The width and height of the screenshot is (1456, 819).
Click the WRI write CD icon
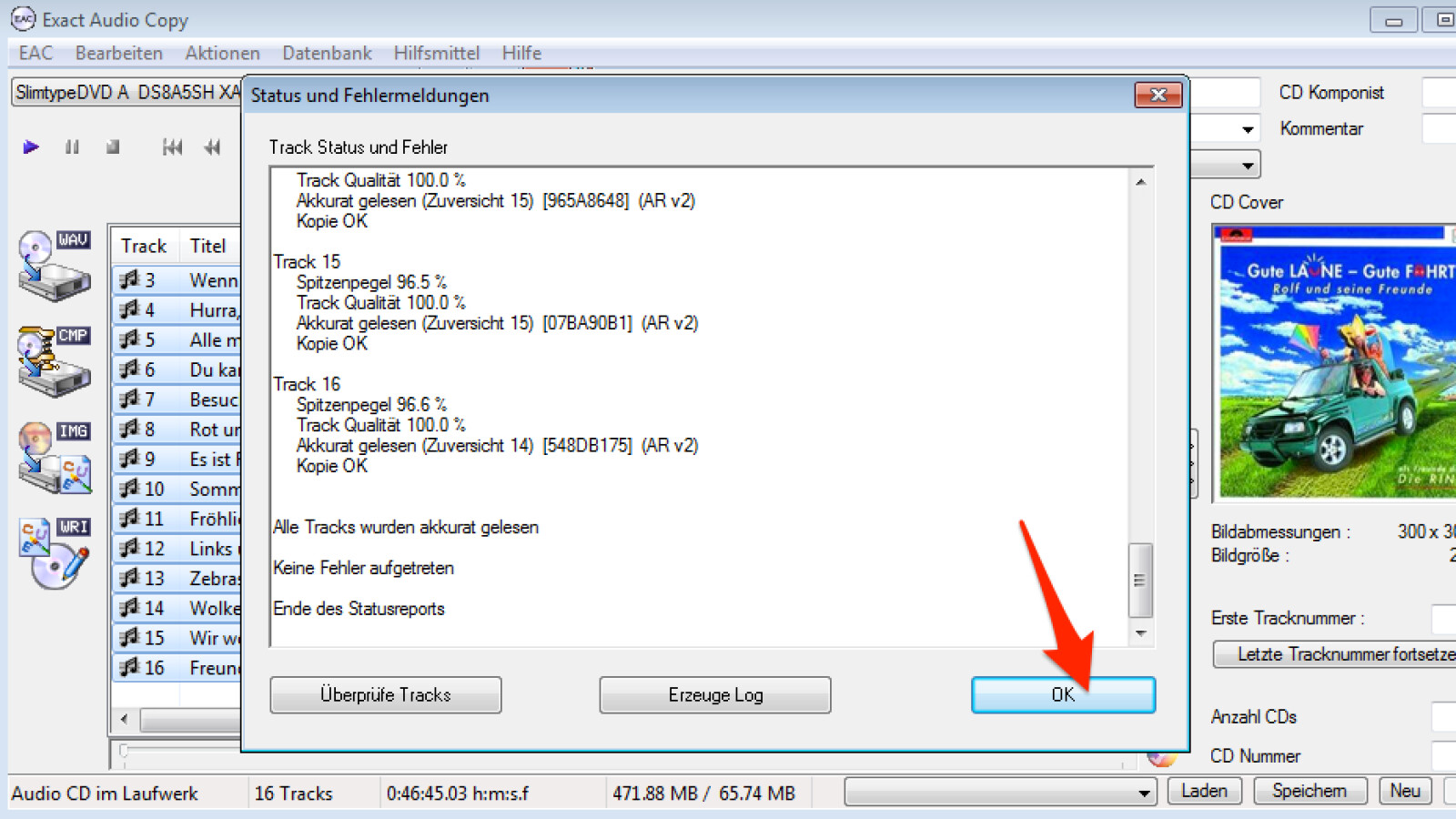click(55, 552)
